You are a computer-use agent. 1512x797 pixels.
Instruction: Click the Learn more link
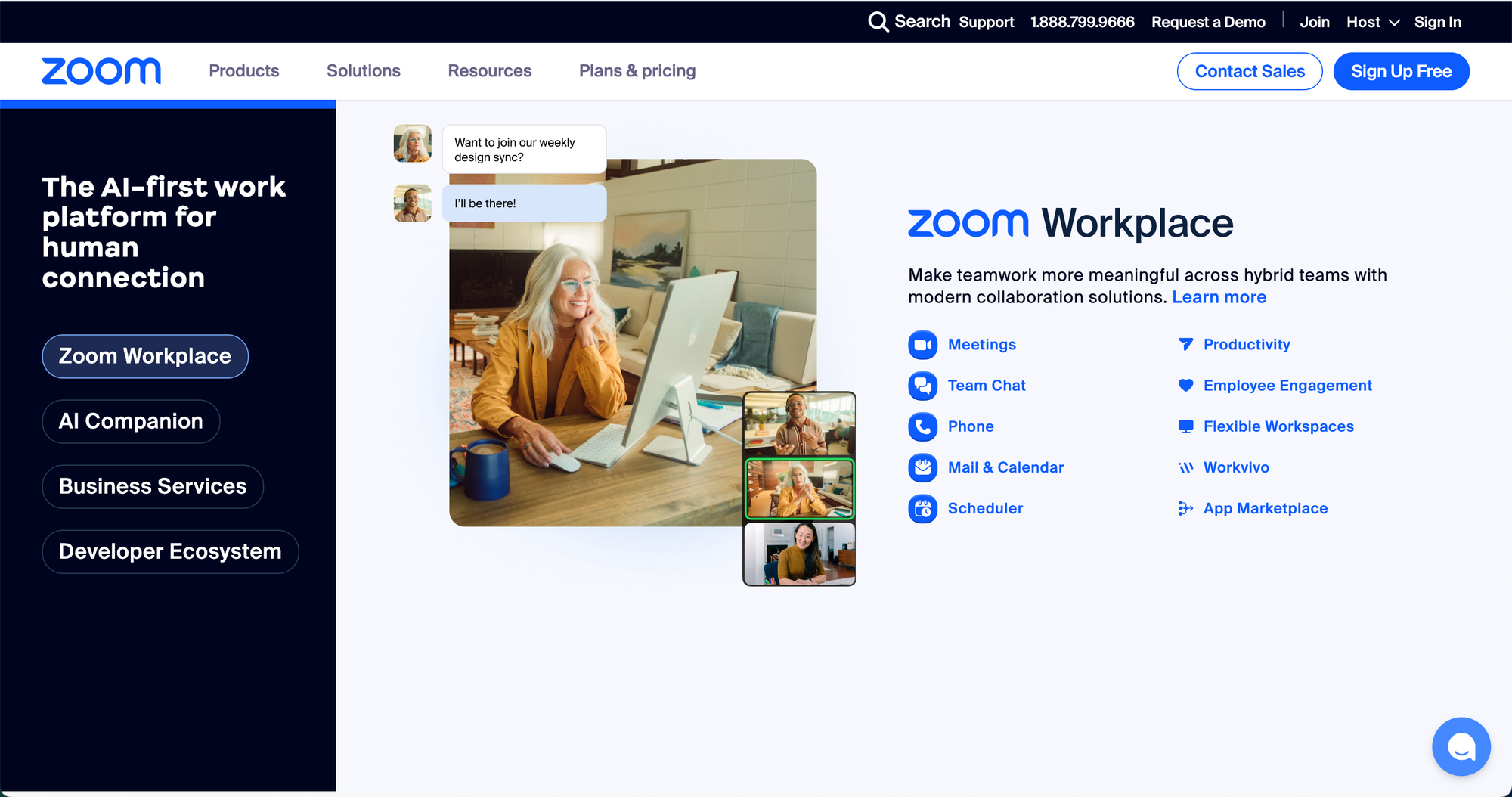[1219, 297]
